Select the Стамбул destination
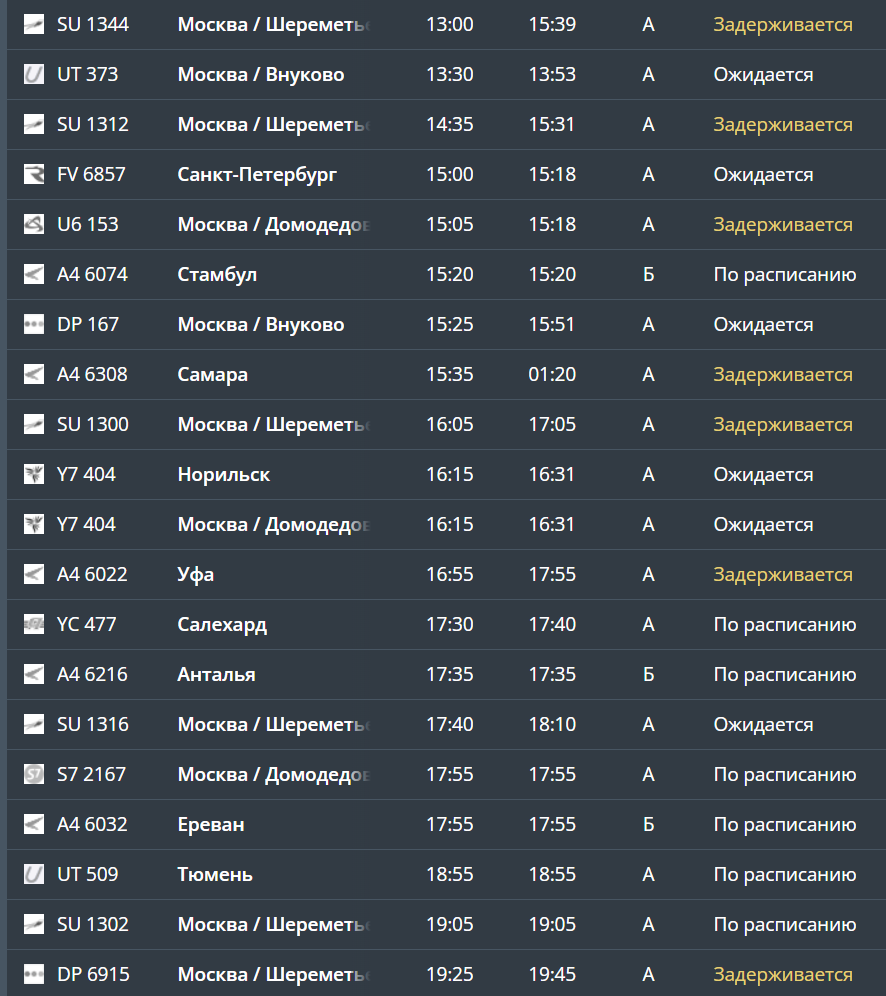Viewport: 886px width, 996px height. (x=217, y=275)
